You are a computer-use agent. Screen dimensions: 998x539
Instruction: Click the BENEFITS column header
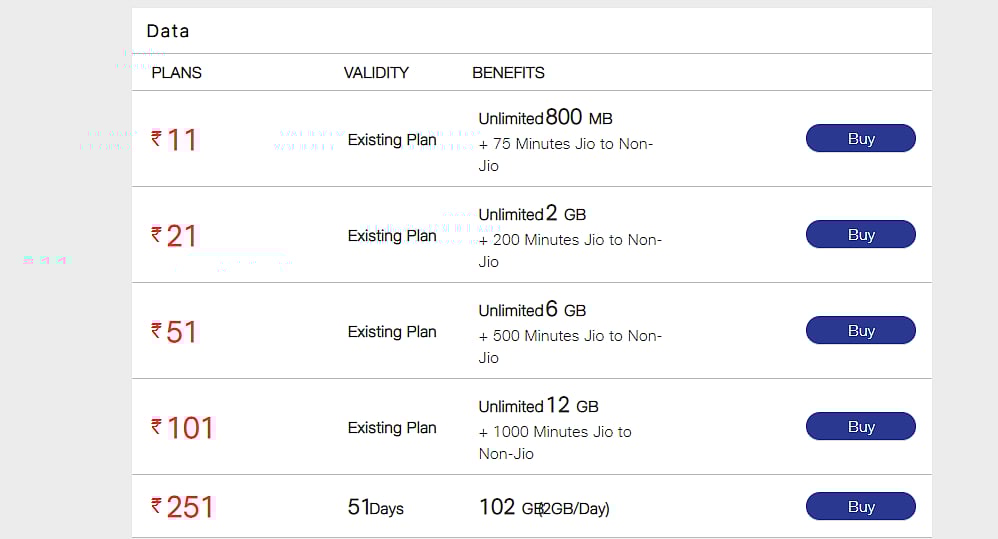click(x=508, y=73)
